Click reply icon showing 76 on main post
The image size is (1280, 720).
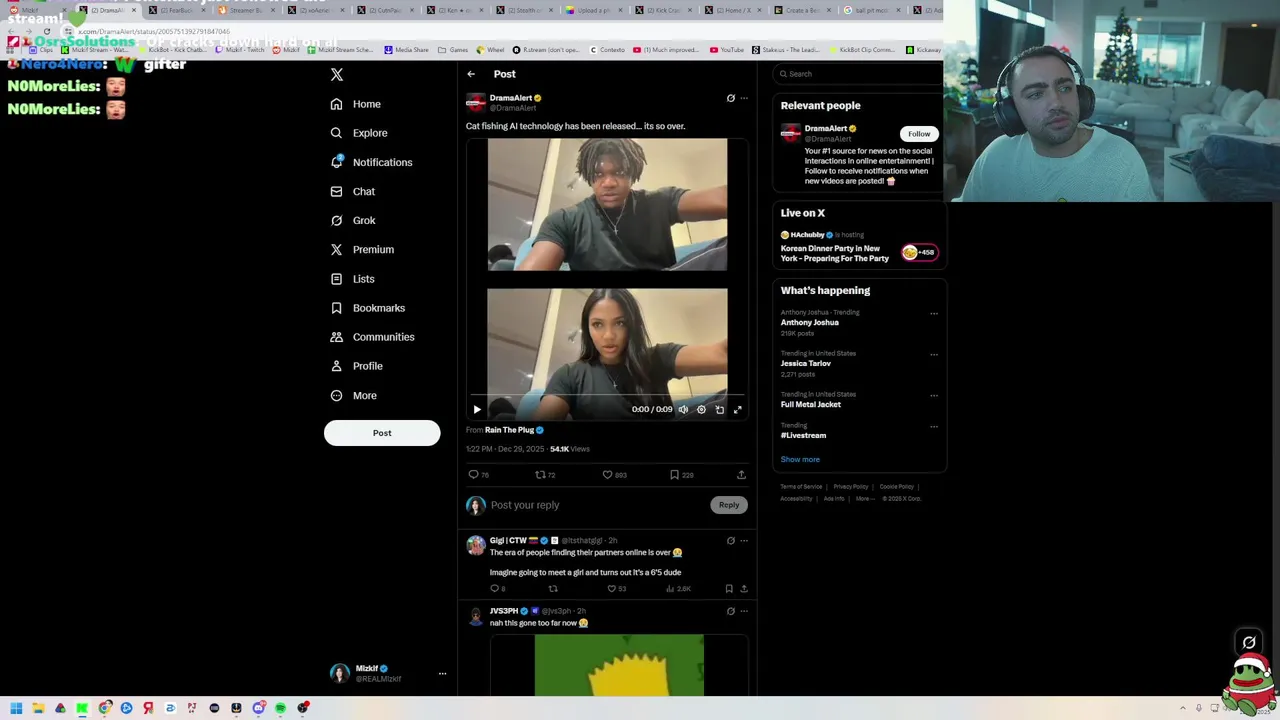click(x=479, y=475)
